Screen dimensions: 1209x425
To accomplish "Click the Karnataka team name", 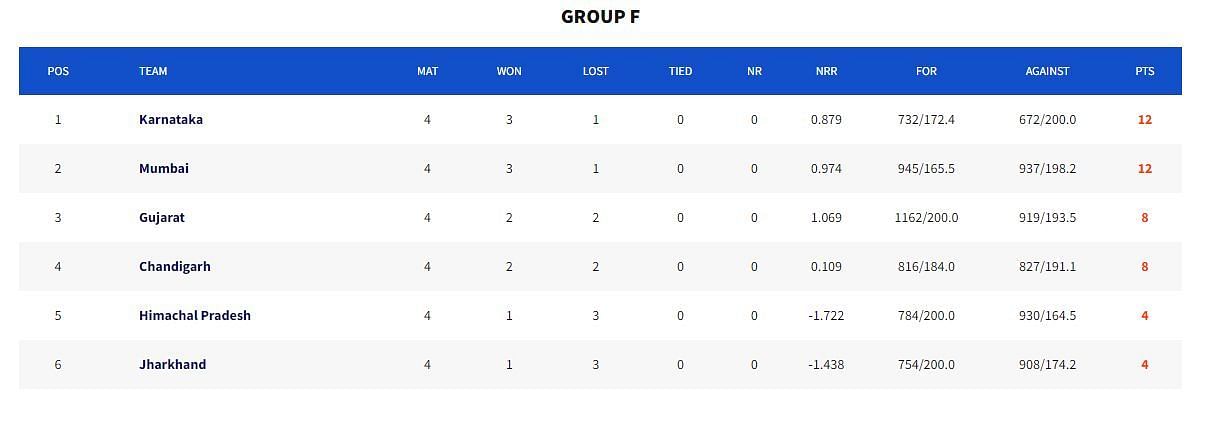I will [x=171, y=119].
